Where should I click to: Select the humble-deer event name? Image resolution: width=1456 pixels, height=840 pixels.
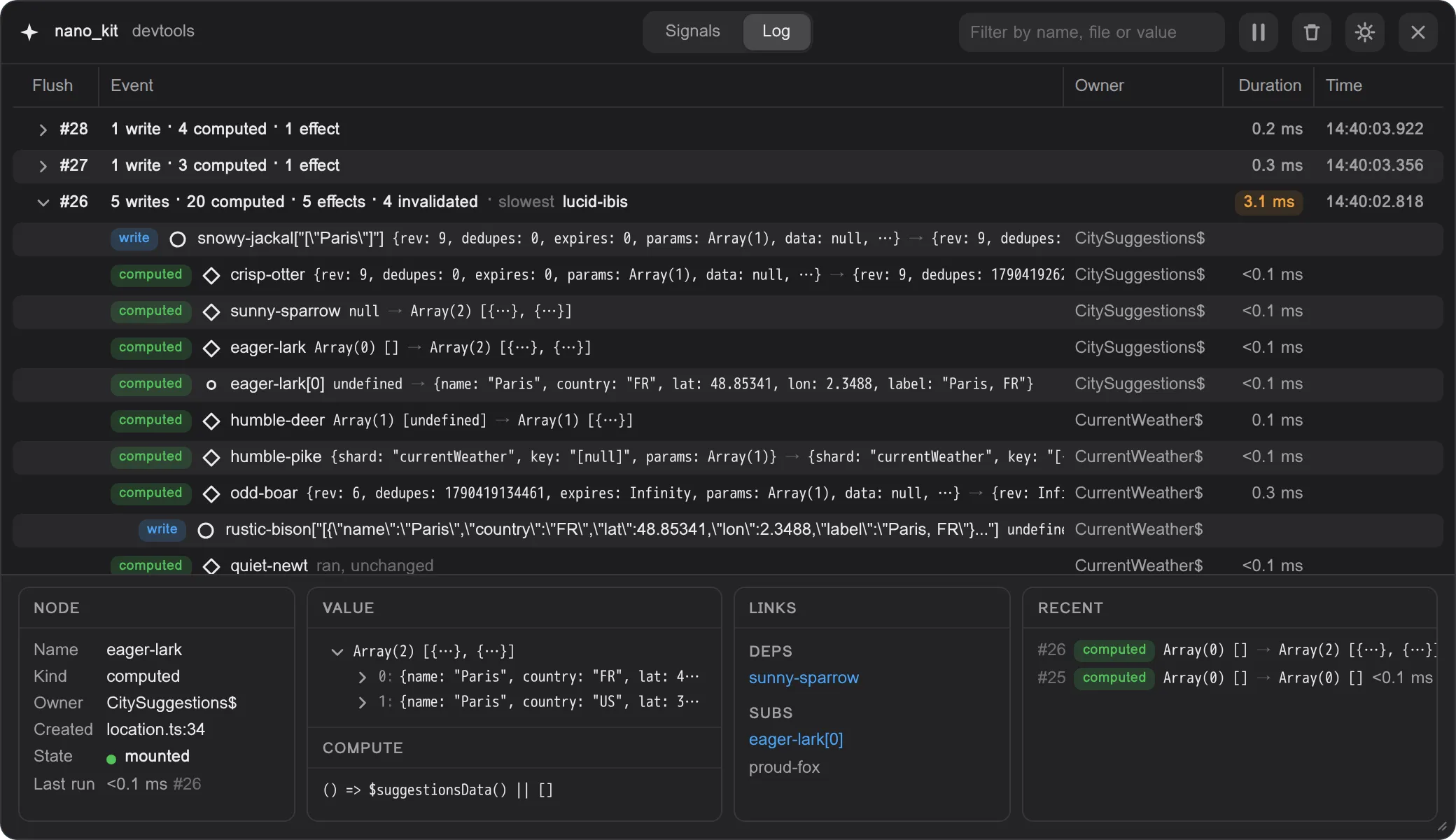(x=277, y=420)
